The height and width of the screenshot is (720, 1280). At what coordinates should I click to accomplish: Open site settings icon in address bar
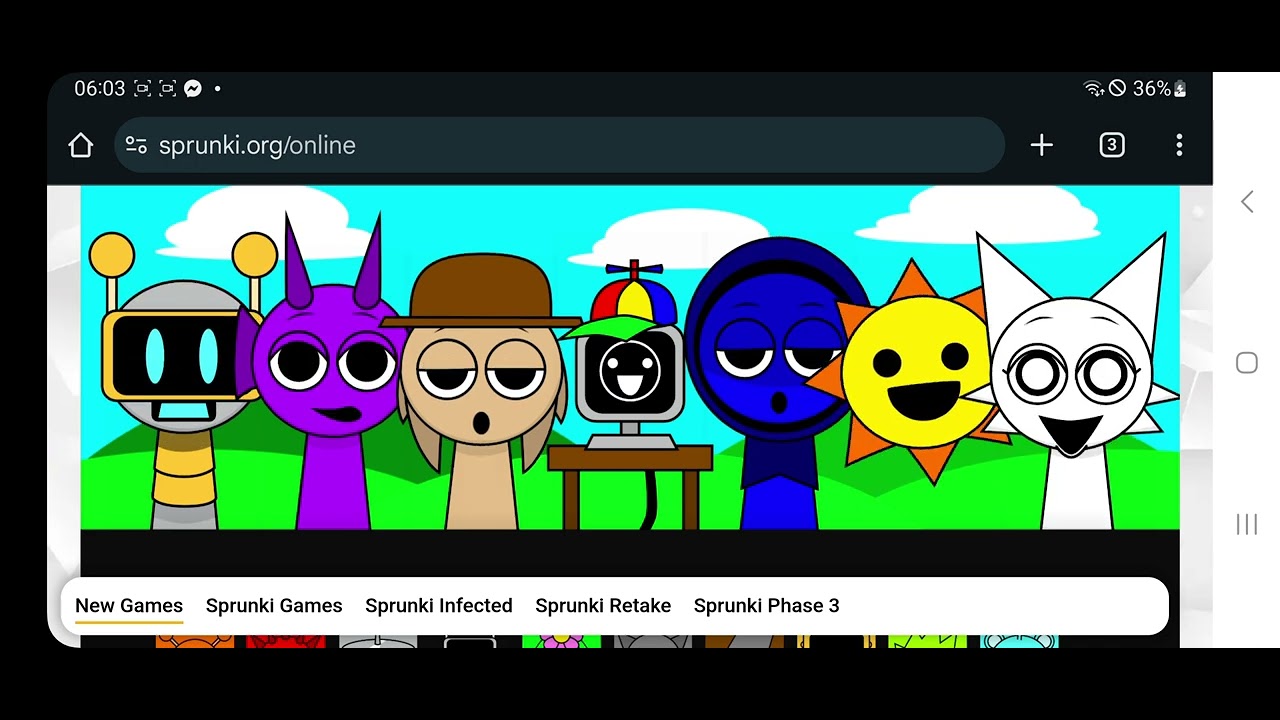coord(136,145)
